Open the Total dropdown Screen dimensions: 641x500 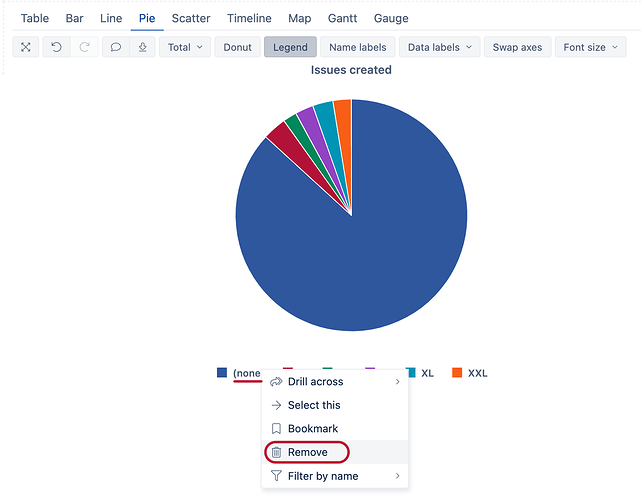[185, 47]
